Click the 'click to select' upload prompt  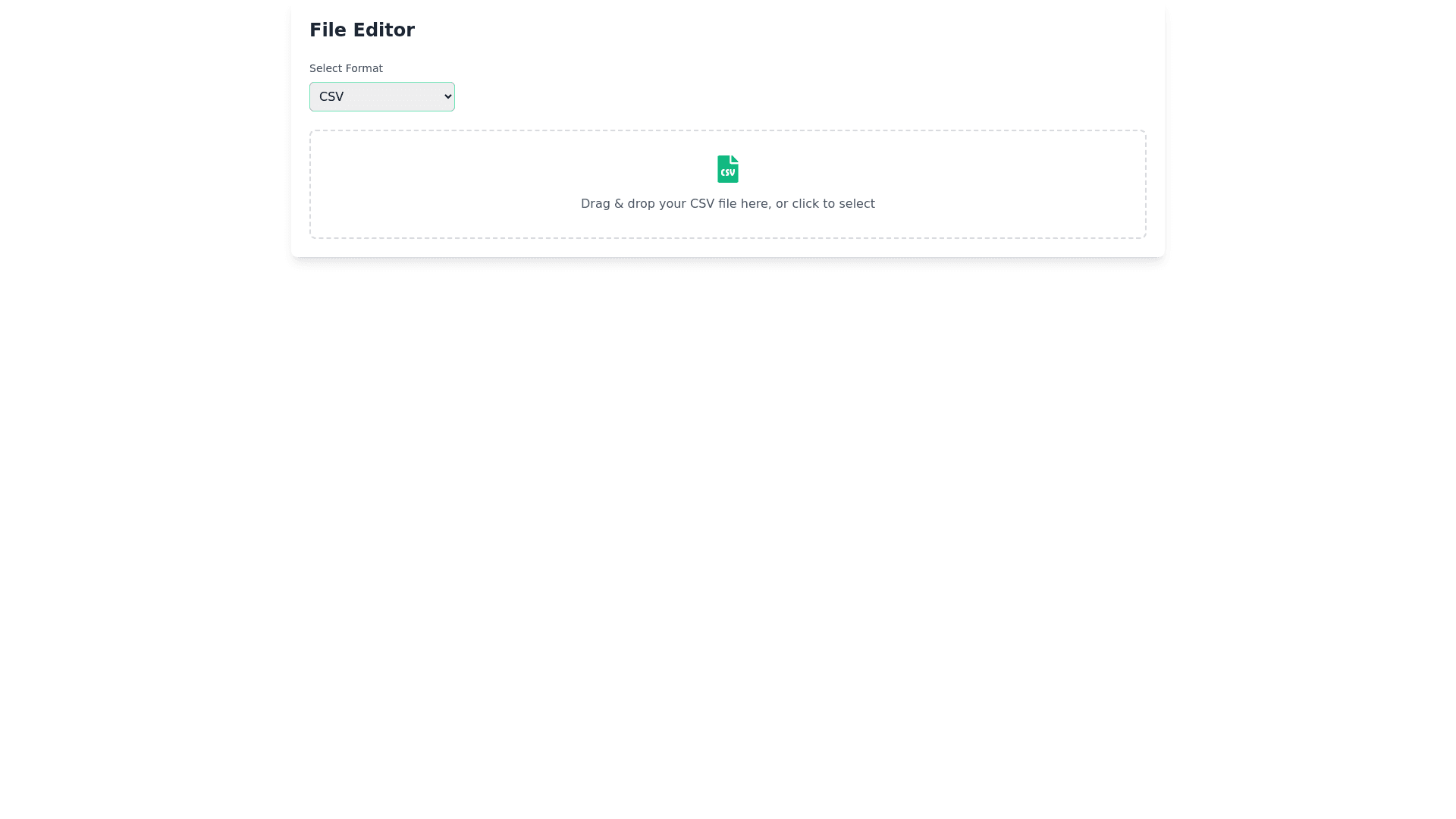833,204
